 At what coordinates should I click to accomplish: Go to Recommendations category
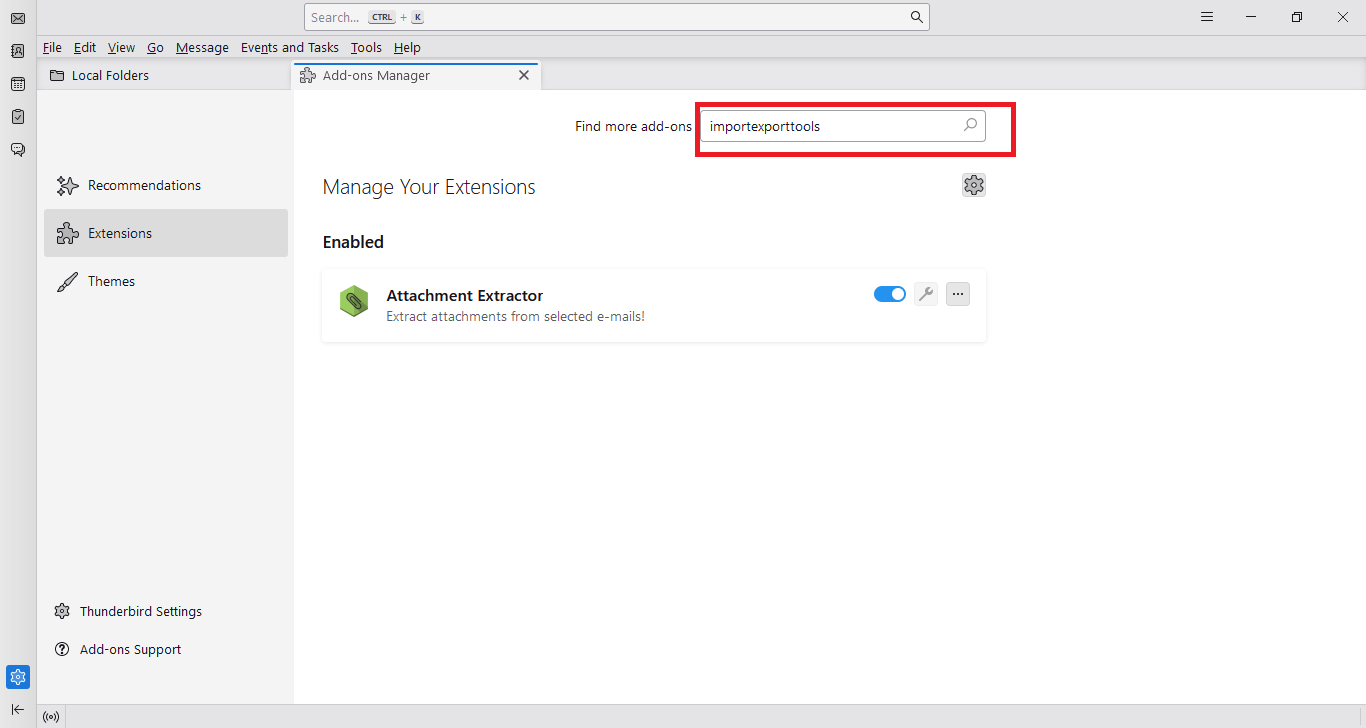pos(166,185)
